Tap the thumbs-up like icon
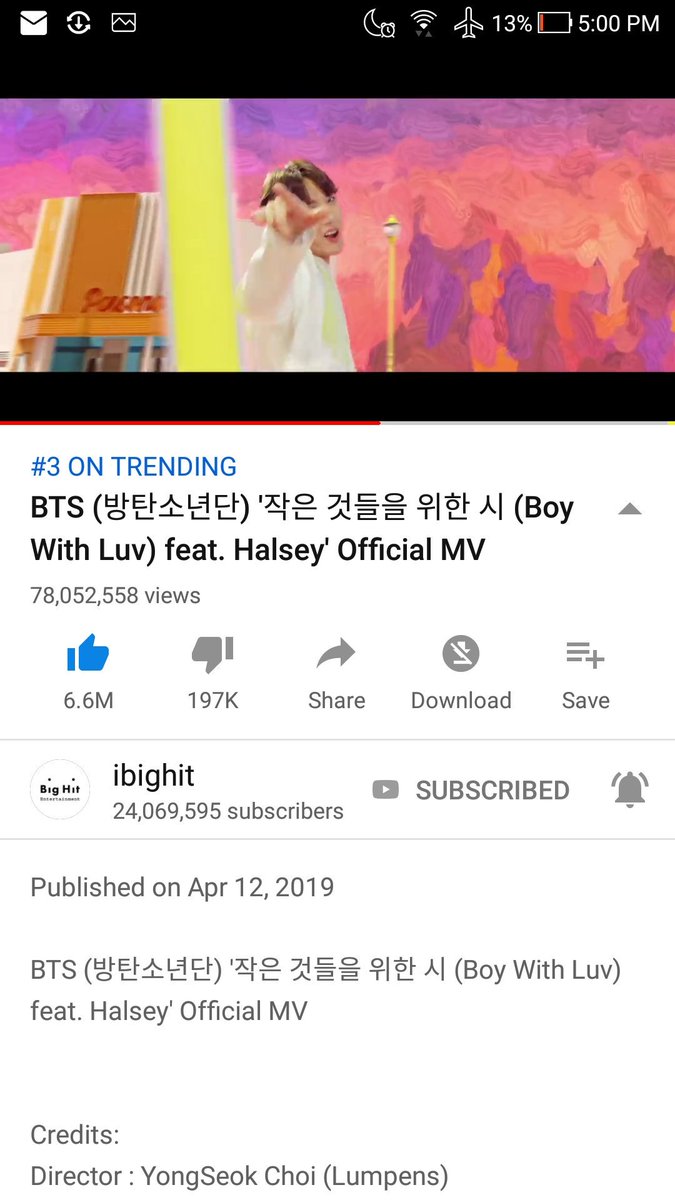The height and width of the screenshot is (1200, 675). coord(88,655)
